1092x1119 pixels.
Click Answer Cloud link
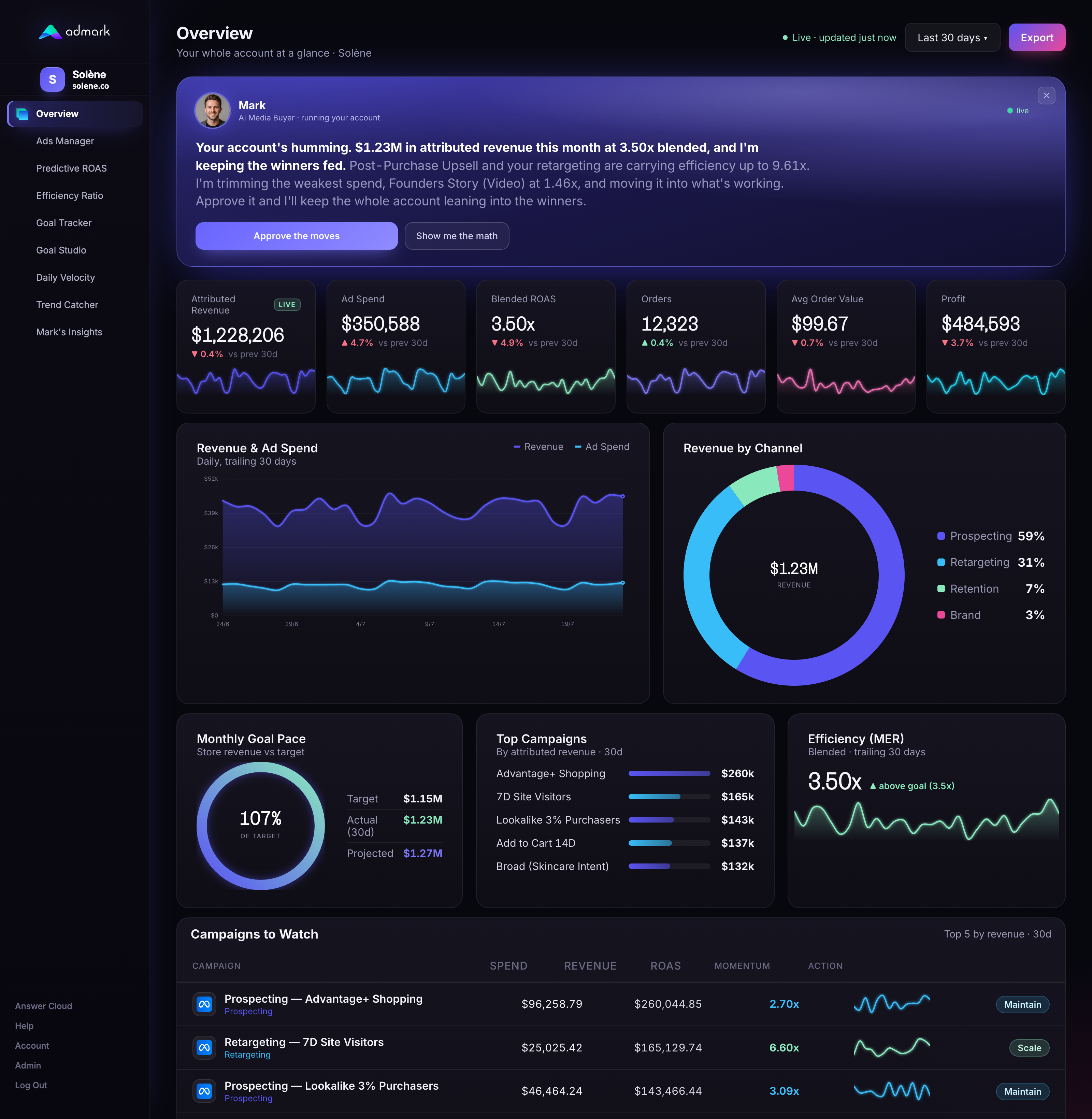click(44, 1006)
